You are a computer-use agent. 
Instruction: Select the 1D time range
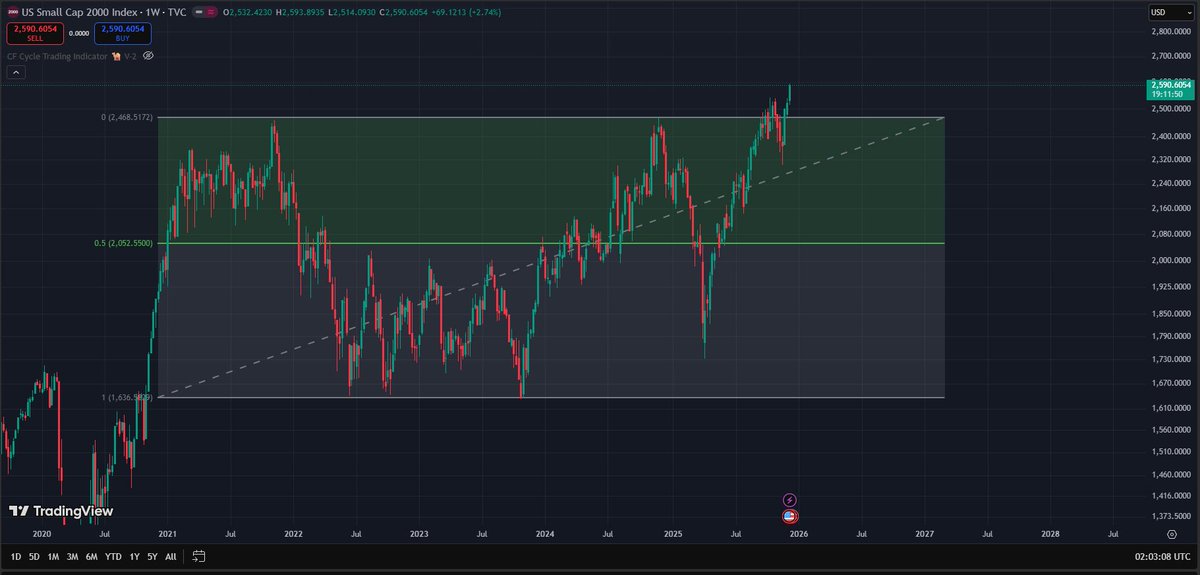click(16, 556)
